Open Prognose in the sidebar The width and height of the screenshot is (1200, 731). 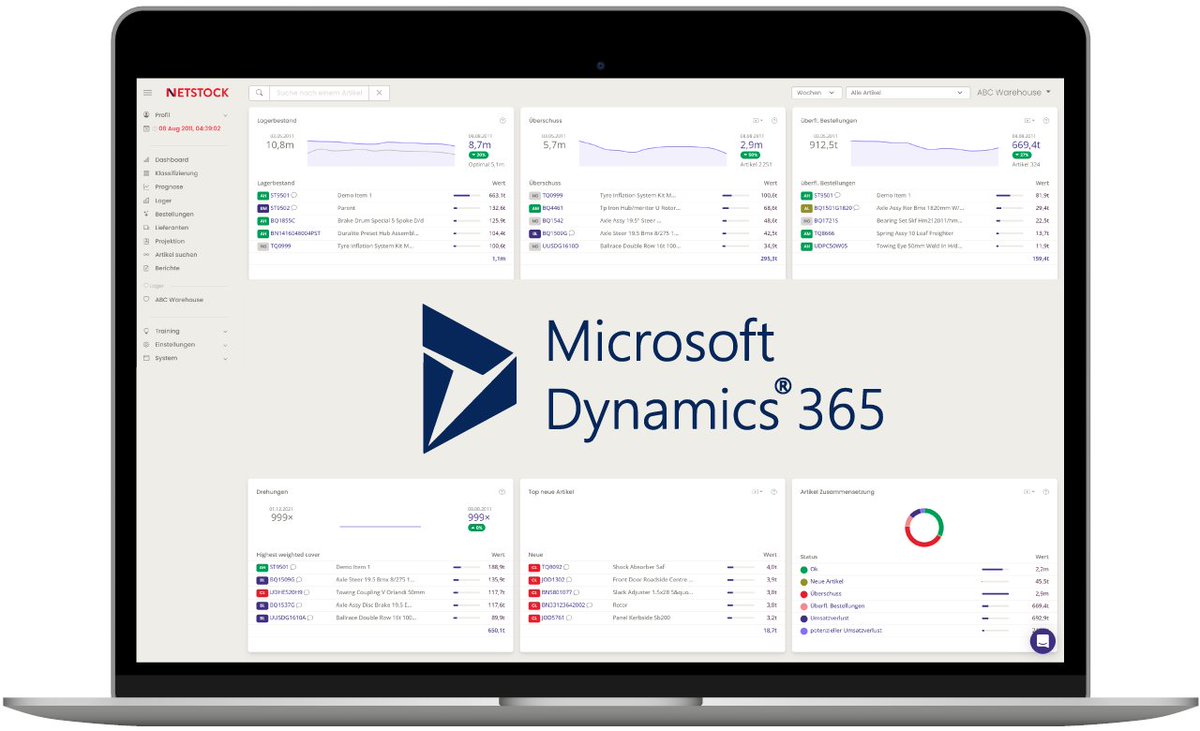pyautogui.click(x=169, y=186)
